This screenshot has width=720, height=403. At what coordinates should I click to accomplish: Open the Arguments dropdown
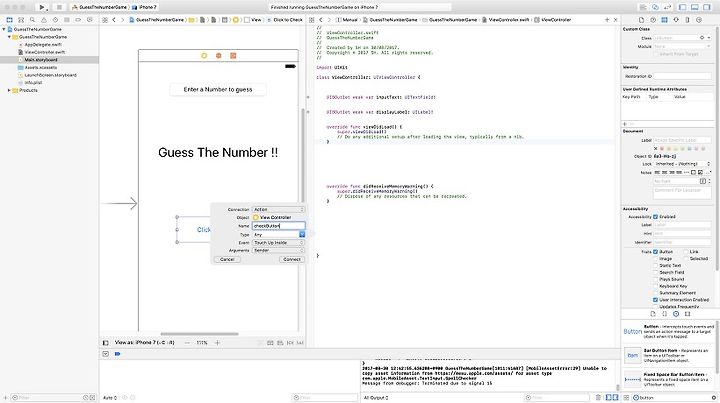[x=278, y=250]
